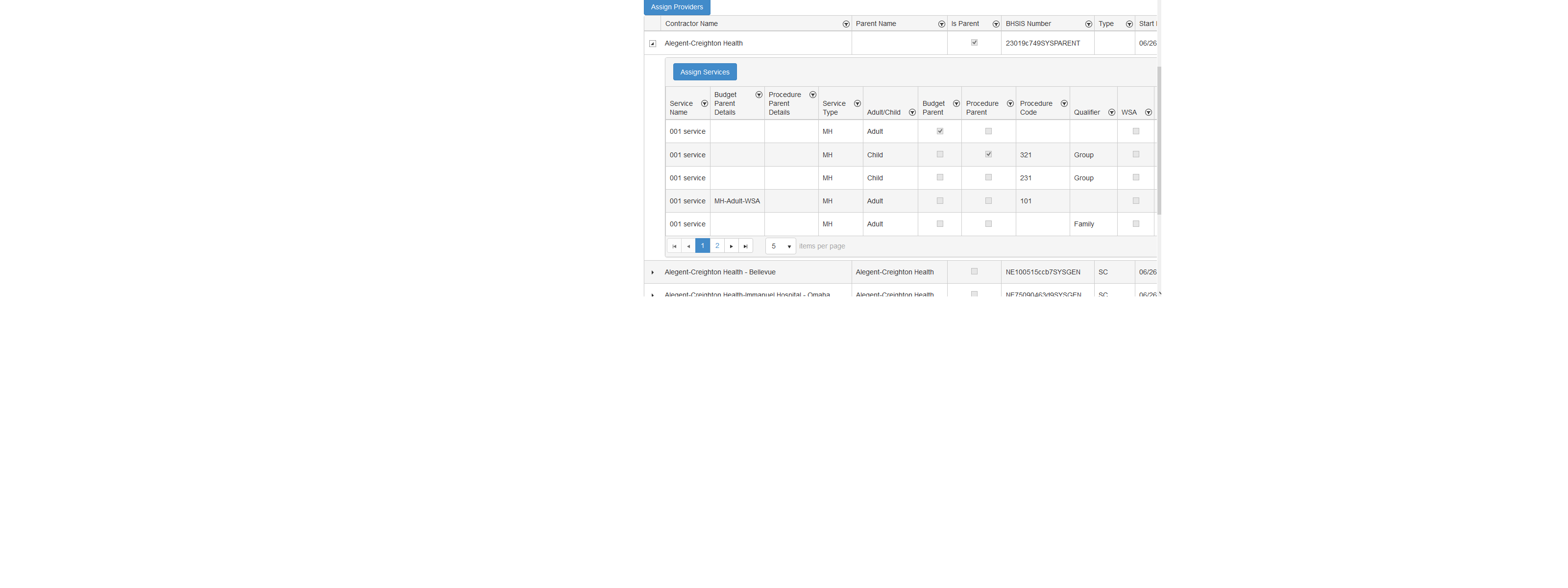
Task: Click Procedure Code filter icon
Action: (x=1064, y=104)
